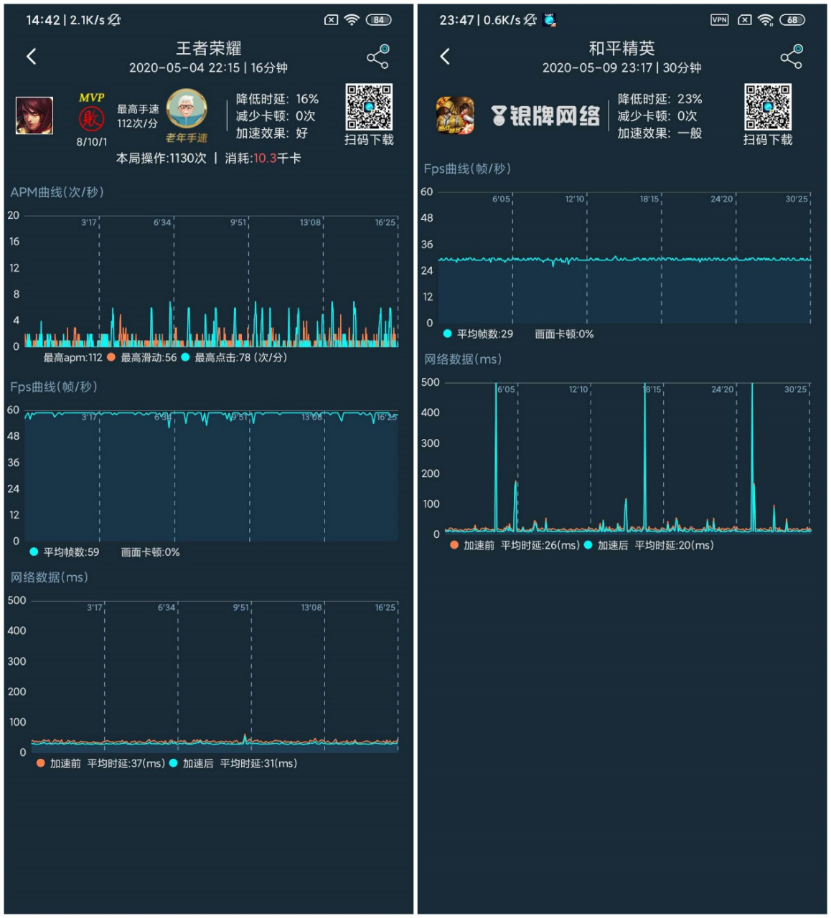Viewport: 831px width, 918px height.
Task: Tap back arrow on 王者荣耀 report
Action: click(31, 57)
